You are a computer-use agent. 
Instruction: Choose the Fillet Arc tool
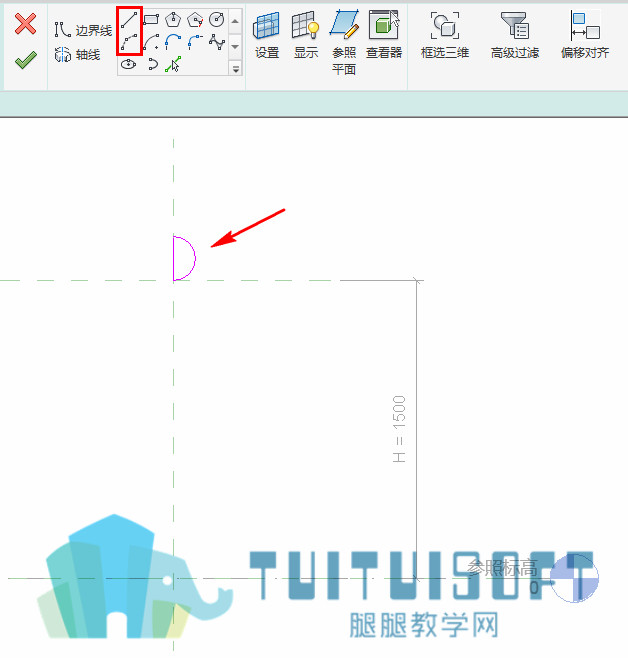coord(195,42)
